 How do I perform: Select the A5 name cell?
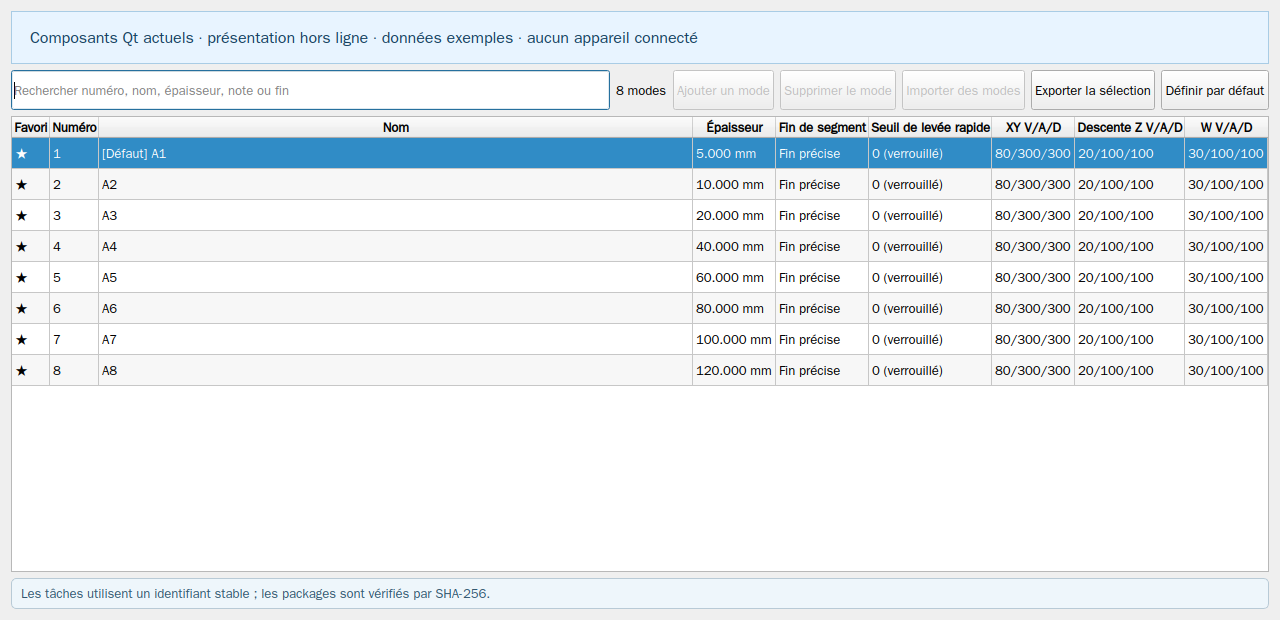click(x=396, y=278)
